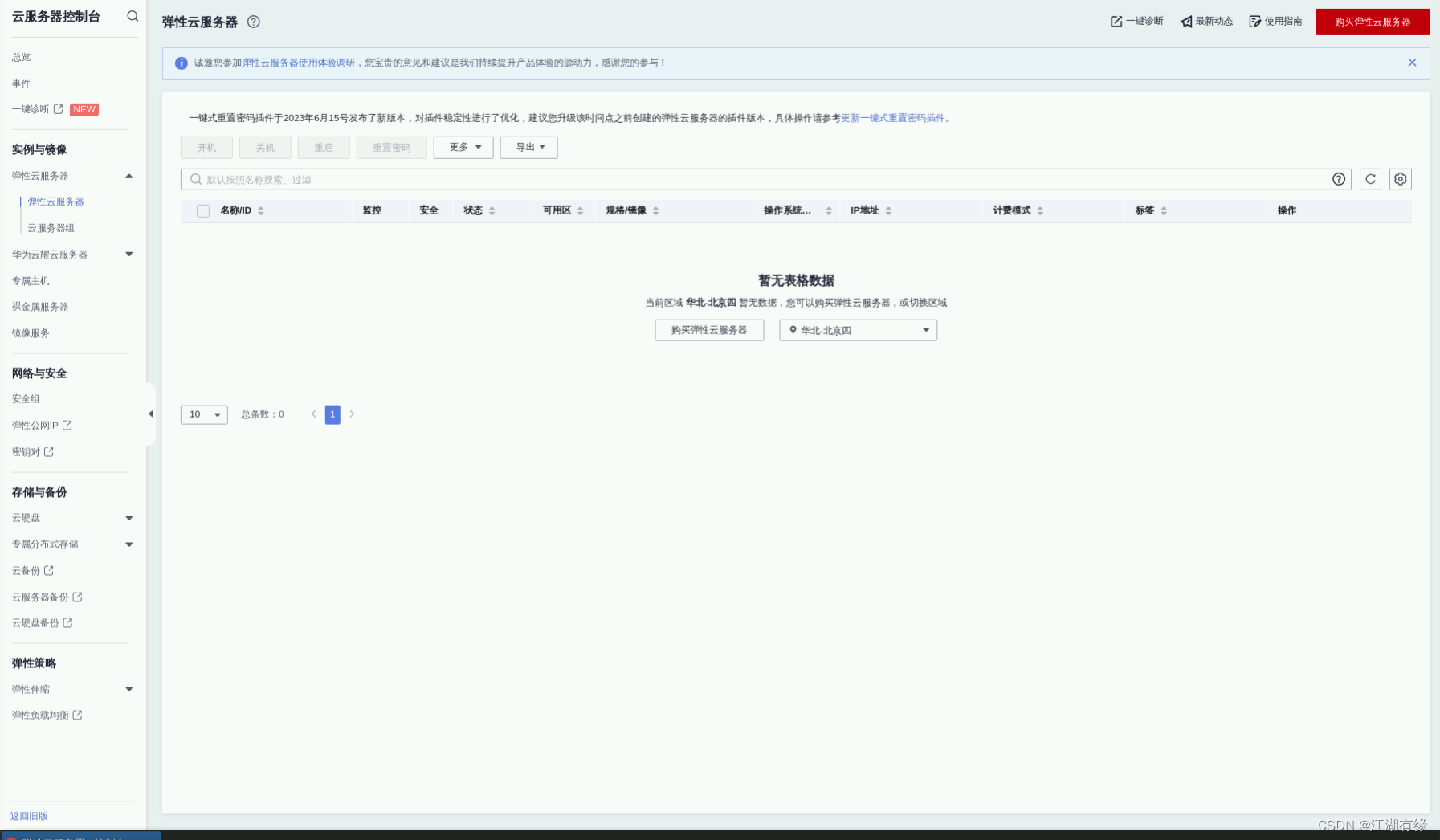View 最新动态 announcements
The width and height of the screenshot is (1440, 840).
[1206, 22]
